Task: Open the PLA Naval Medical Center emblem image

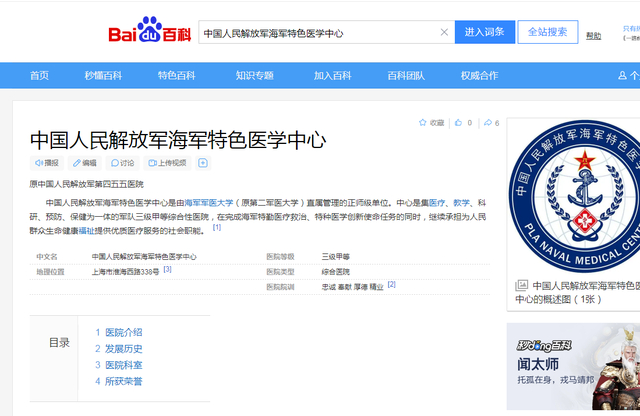Action: [574, 197]
